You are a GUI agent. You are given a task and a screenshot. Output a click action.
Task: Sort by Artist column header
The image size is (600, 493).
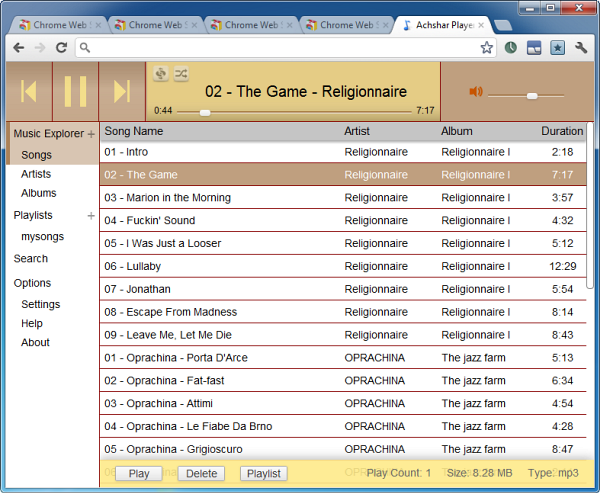(x=357, y=131)
